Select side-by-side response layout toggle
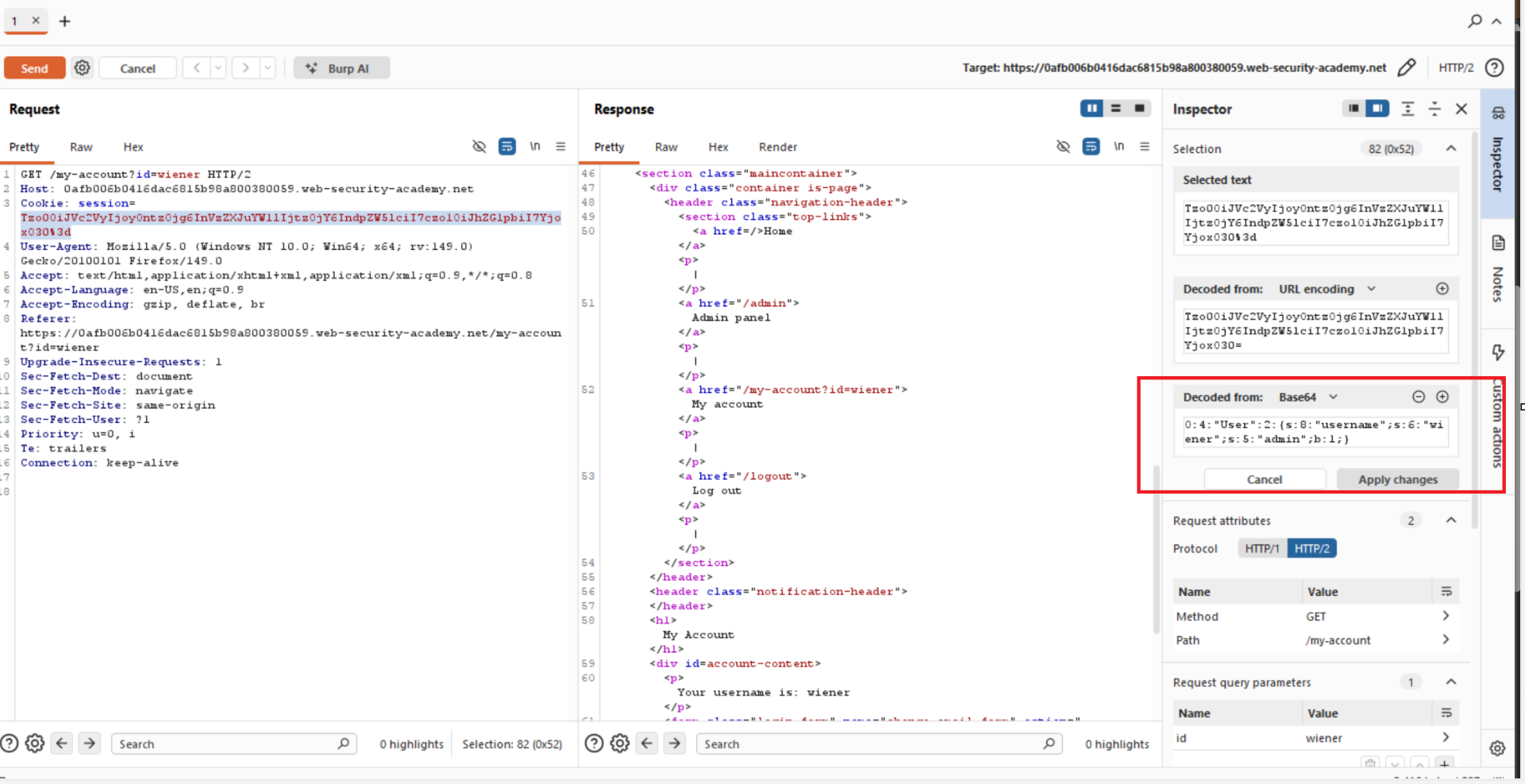 pos(1092,109)
